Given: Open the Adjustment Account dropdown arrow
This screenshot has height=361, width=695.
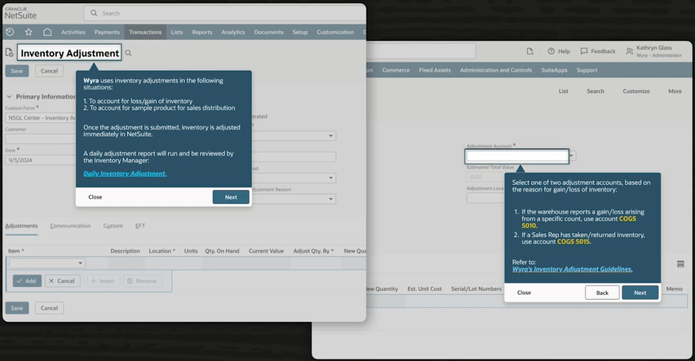Looking at the screenshot, I should pyautogui.click(x=572, y=156).
